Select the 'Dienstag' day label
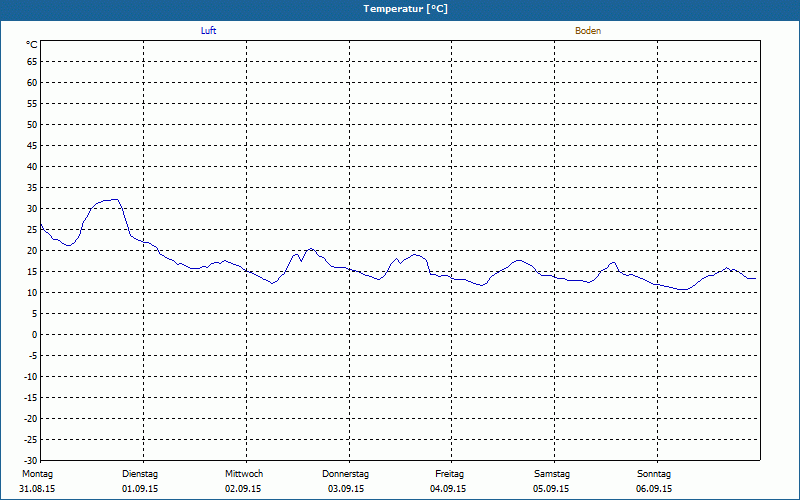The image size is (800, 500). coord(140,474)
